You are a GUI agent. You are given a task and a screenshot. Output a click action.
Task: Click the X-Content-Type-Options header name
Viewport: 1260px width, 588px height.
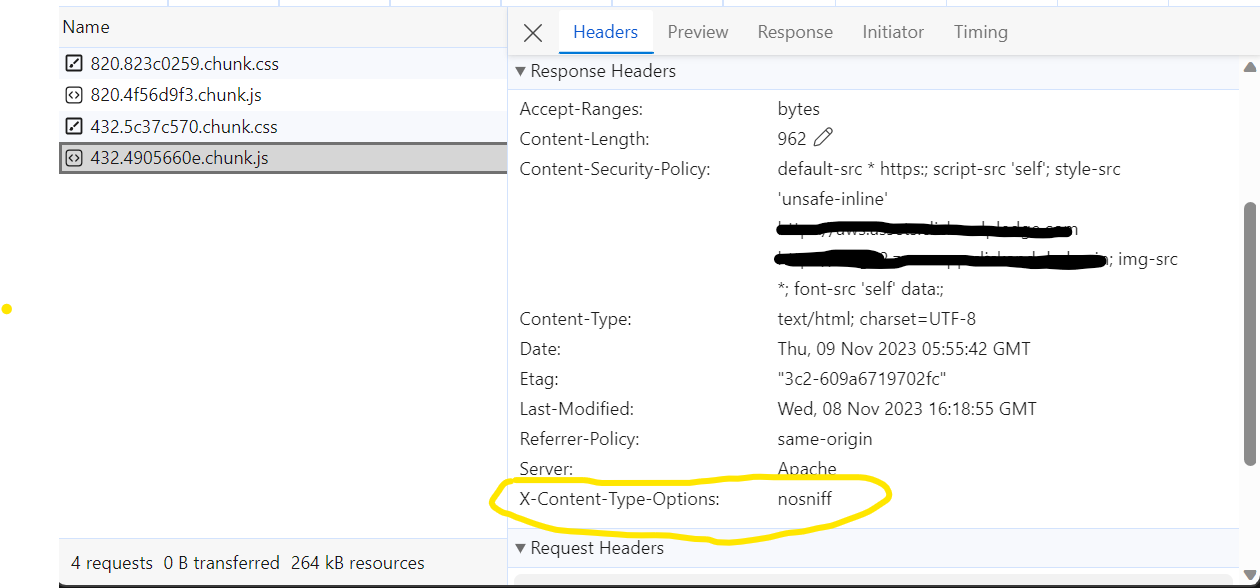pyautogui.click(x=619, y=498)
